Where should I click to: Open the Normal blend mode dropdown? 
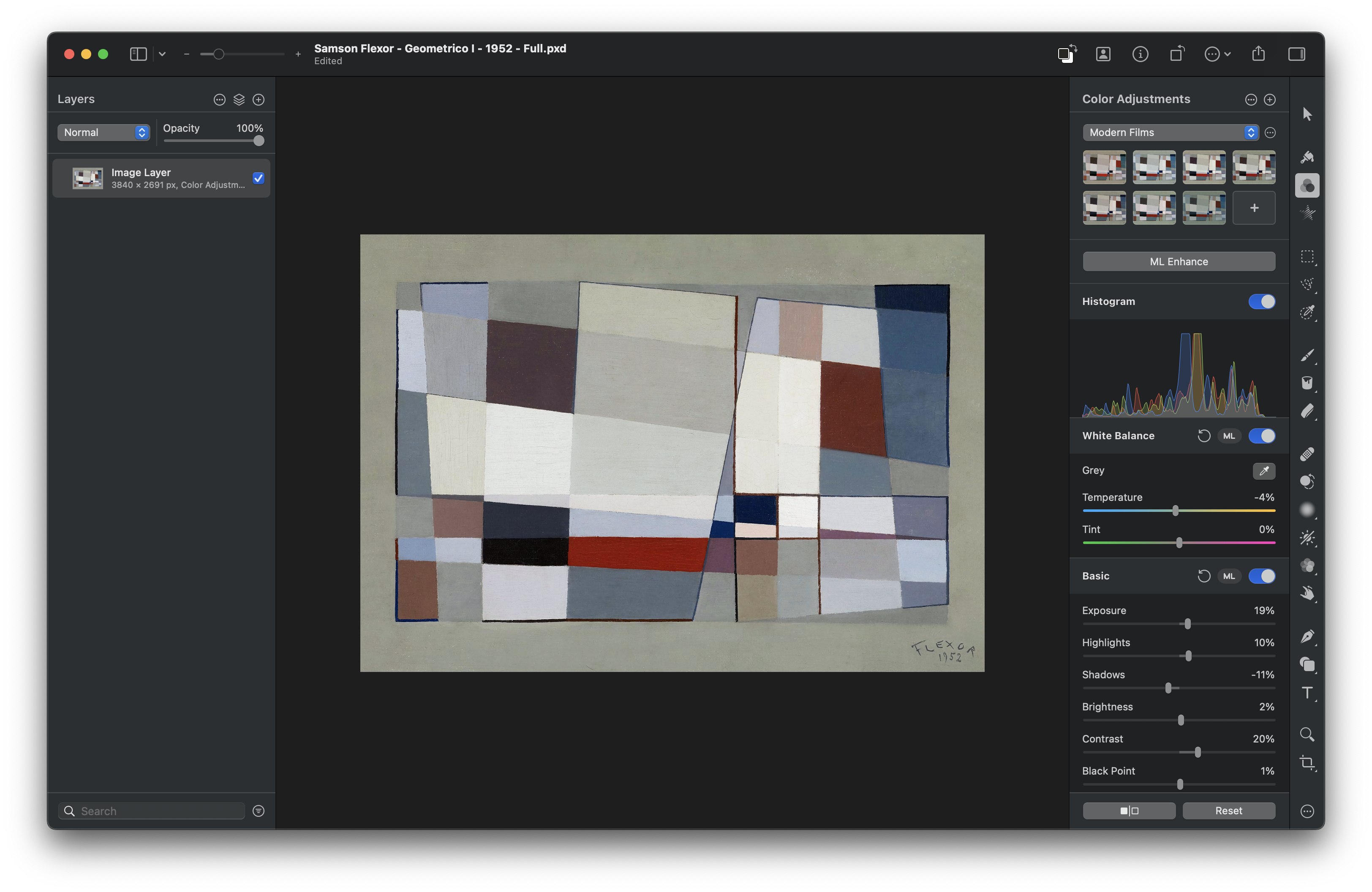click(103, 132)
